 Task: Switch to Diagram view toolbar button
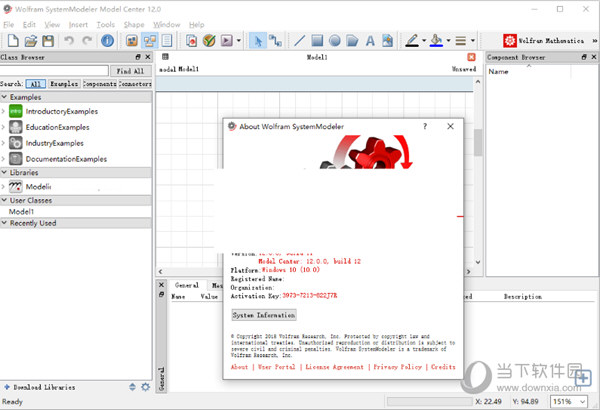(x=150, y=40)
